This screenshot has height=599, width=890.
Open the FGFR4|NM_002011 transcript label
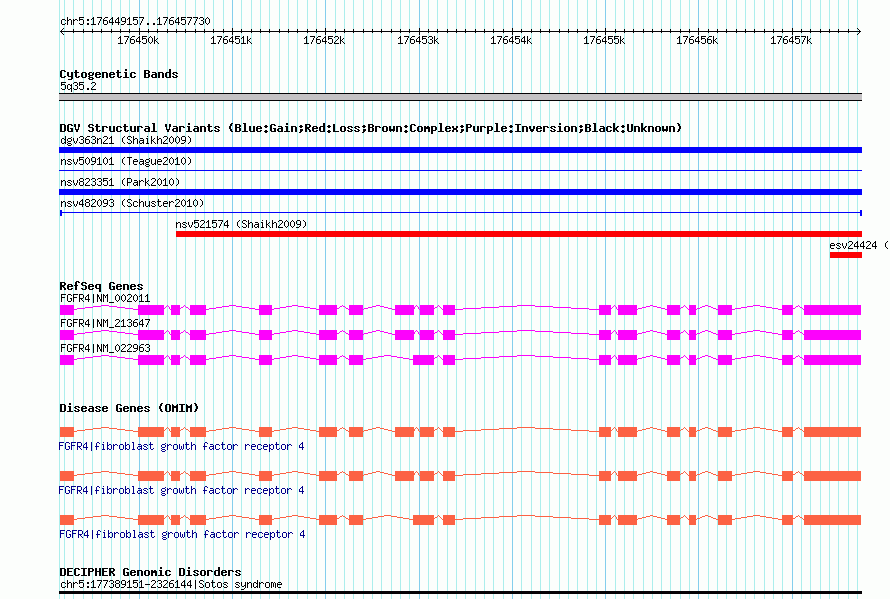tap(105, 298)
